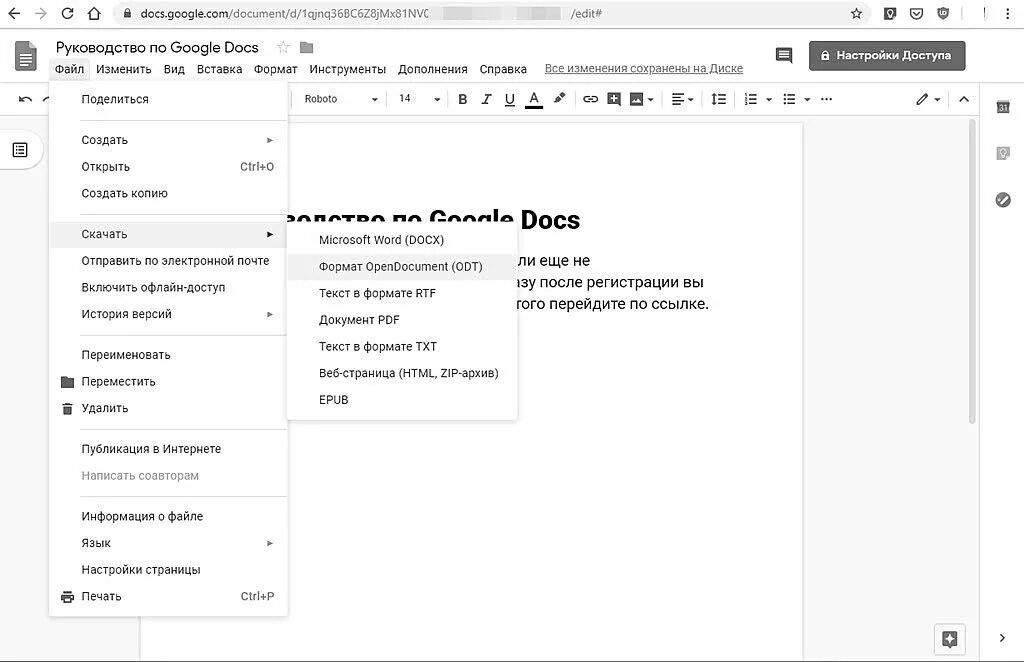Open the Keep side panel icon
Screen dimensions: 1024x662
pyautogui.click(x=1003, y=153)
